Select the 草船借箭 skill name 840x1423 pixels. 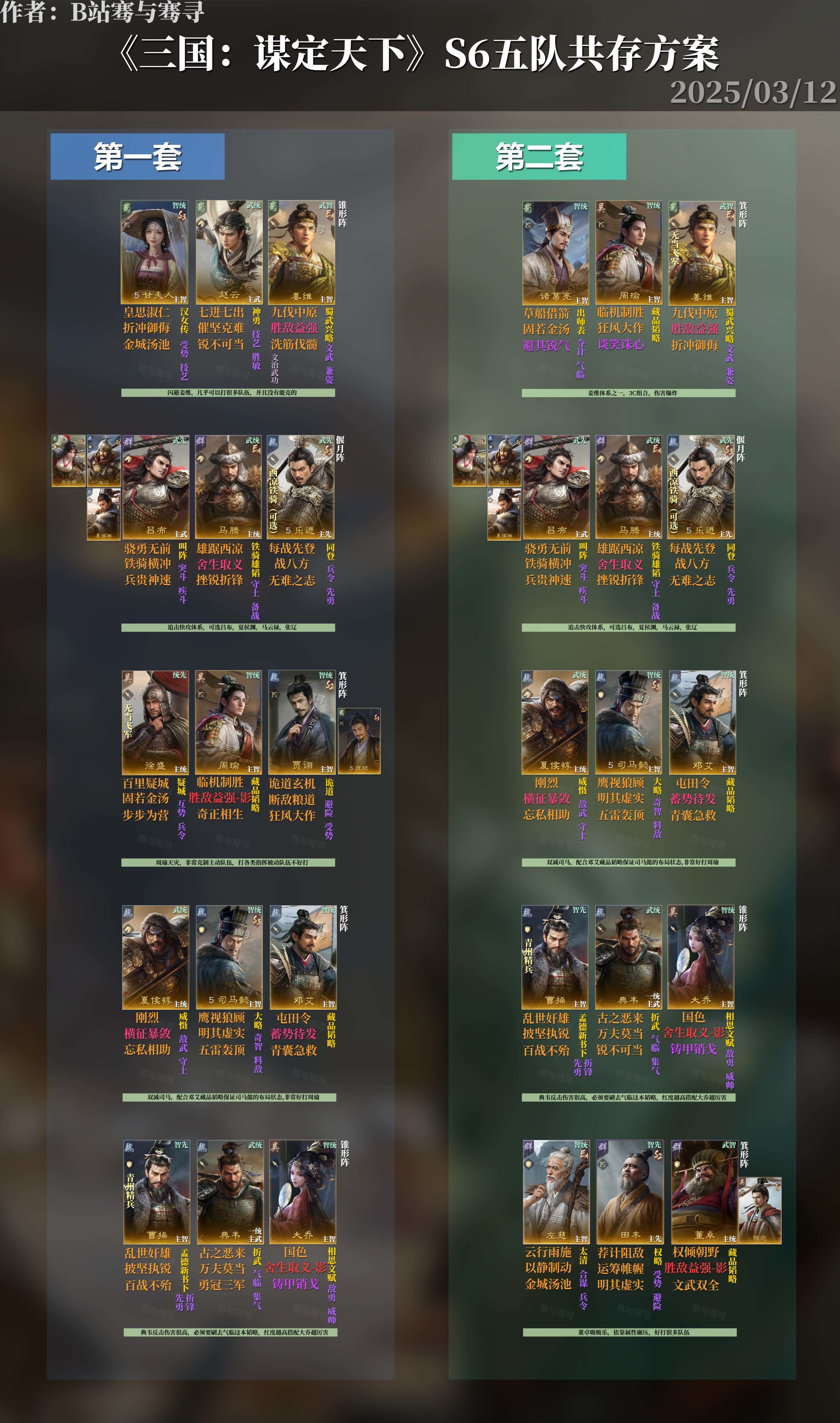click(546, 313)
